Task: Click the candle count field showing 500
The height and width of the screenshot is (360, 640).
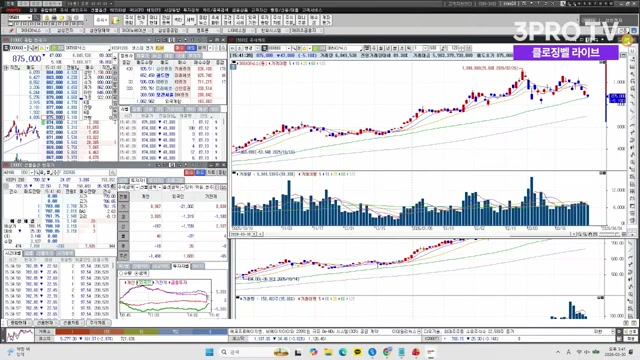Action: 434,48
